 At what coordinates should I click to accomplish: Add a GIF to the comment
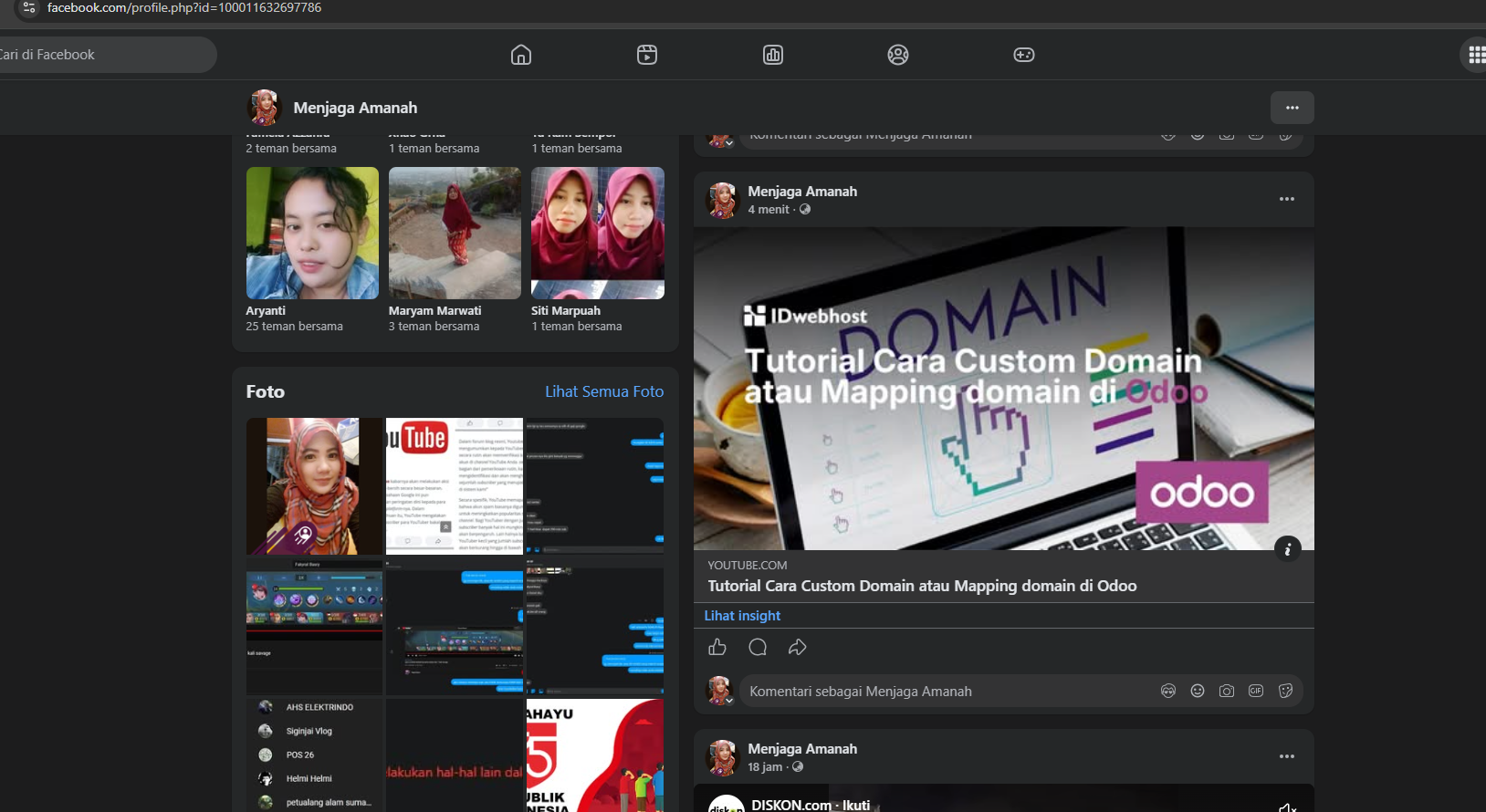1256,691
